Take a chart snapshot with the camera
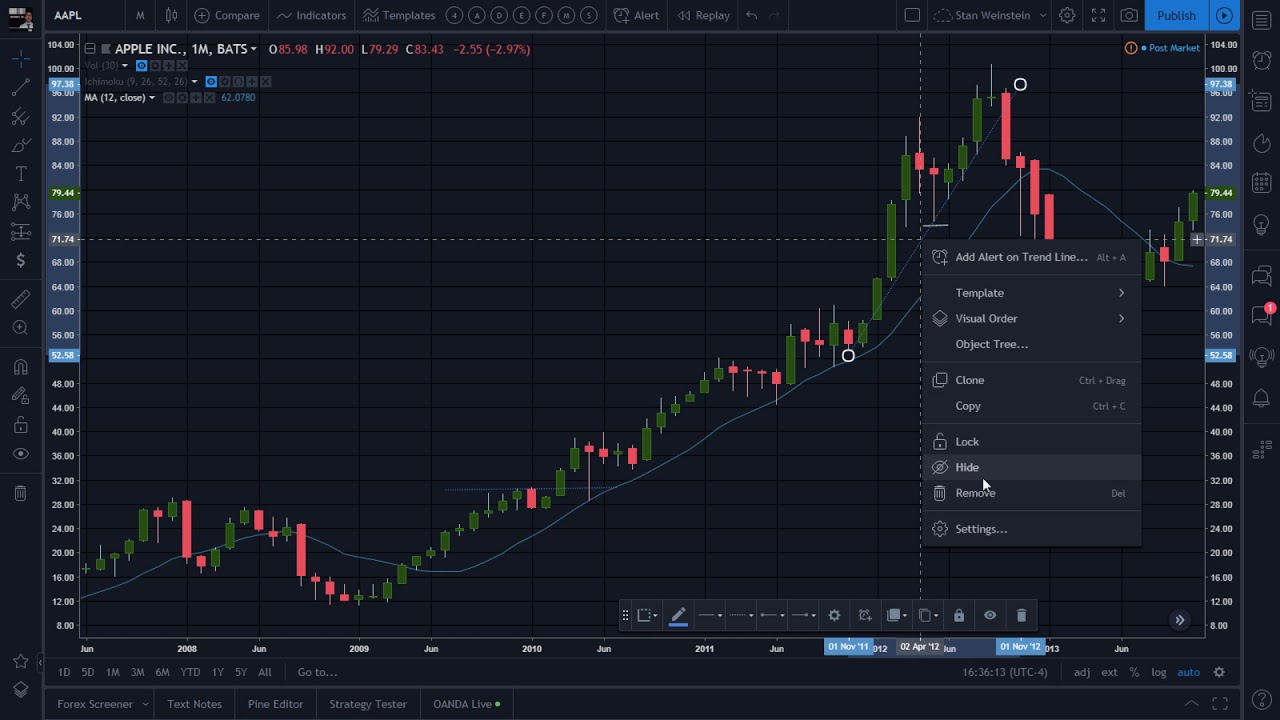Screen dimensions: 1280x720 [1129, 15]
